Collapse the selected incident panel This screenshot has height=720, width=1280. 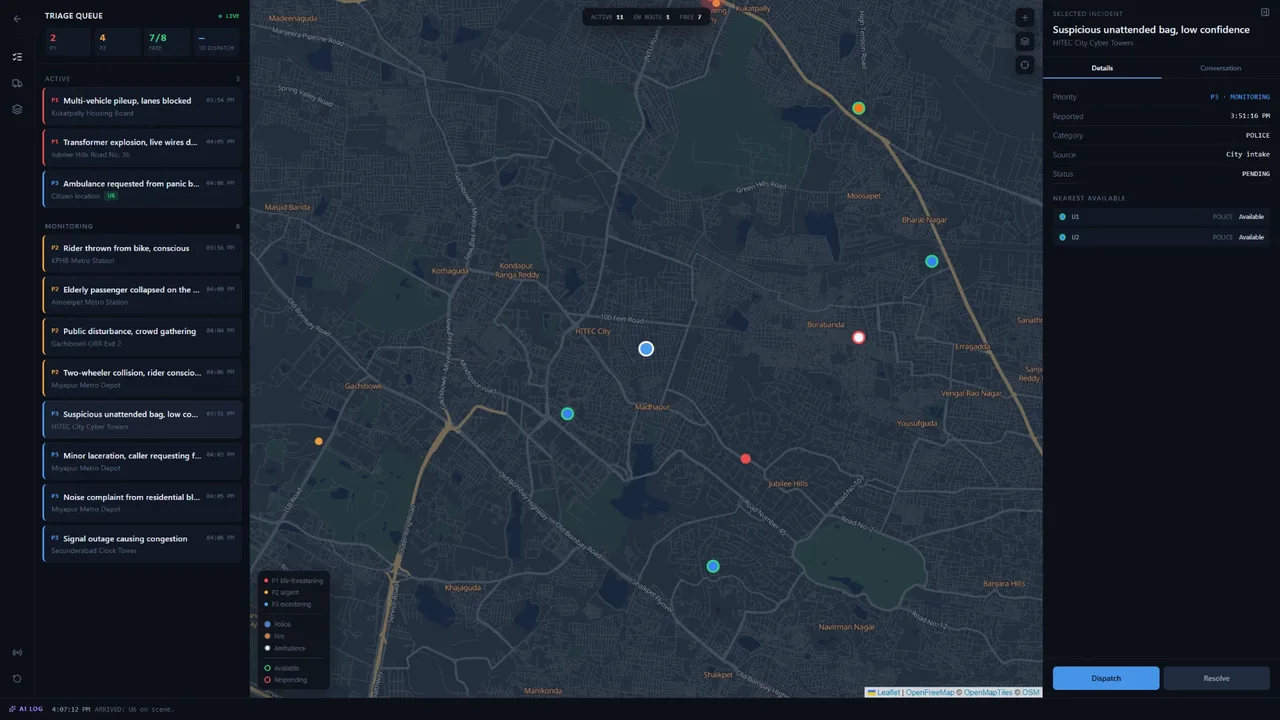(x=1265, y=13)
